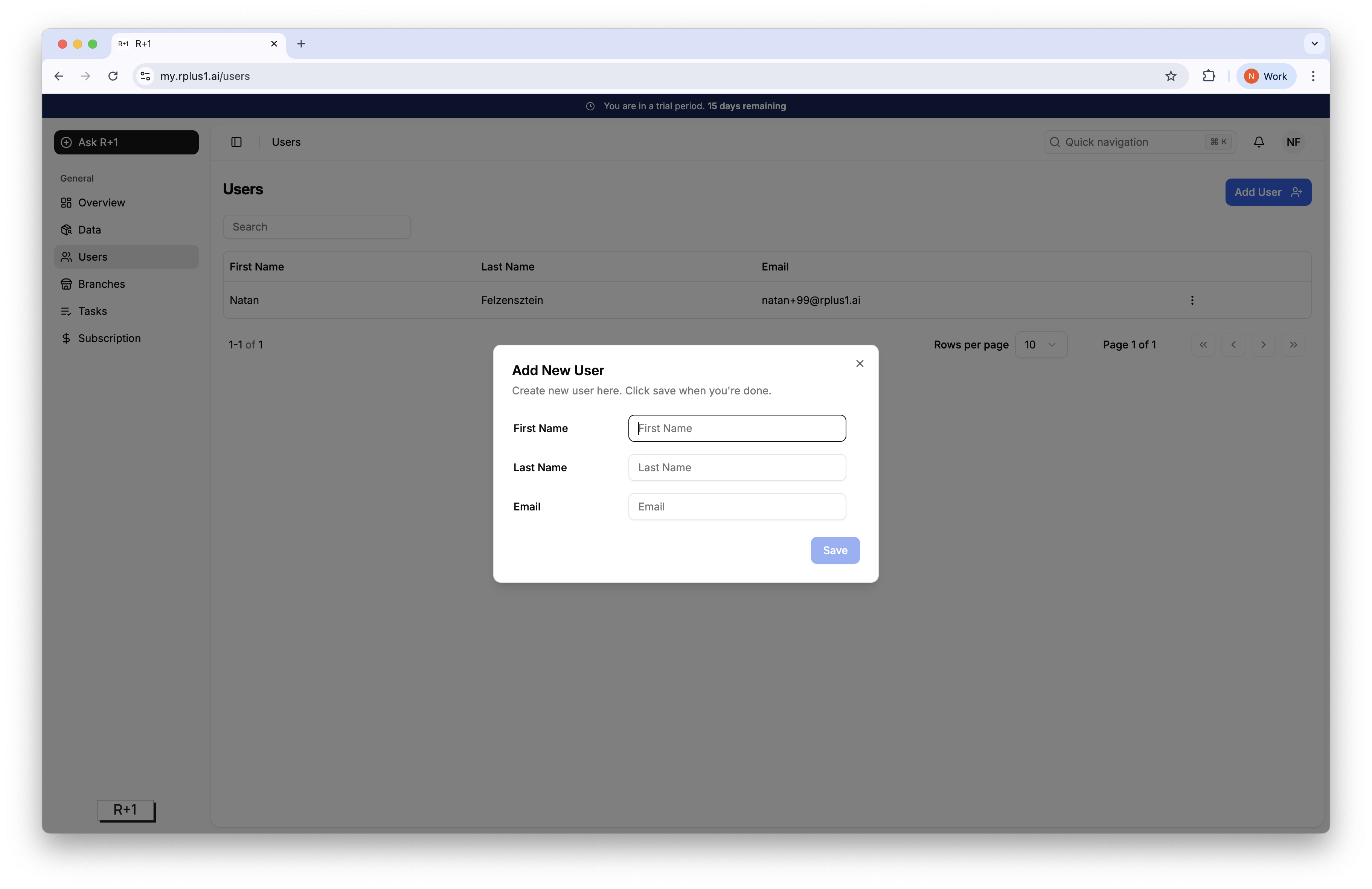The width and height of the screenshot is (1372, 889).
Task: Select the R+1 browser tab
Action: [x=198, y=44]
